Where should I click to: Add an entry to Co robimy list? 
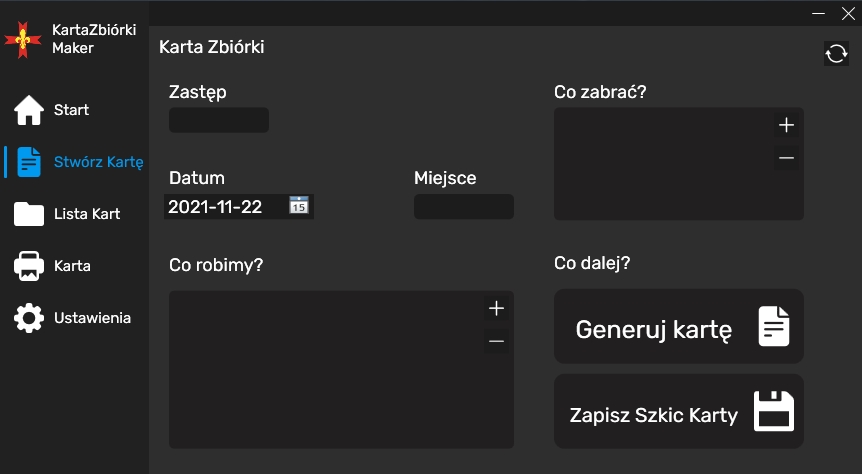(496, 308)
